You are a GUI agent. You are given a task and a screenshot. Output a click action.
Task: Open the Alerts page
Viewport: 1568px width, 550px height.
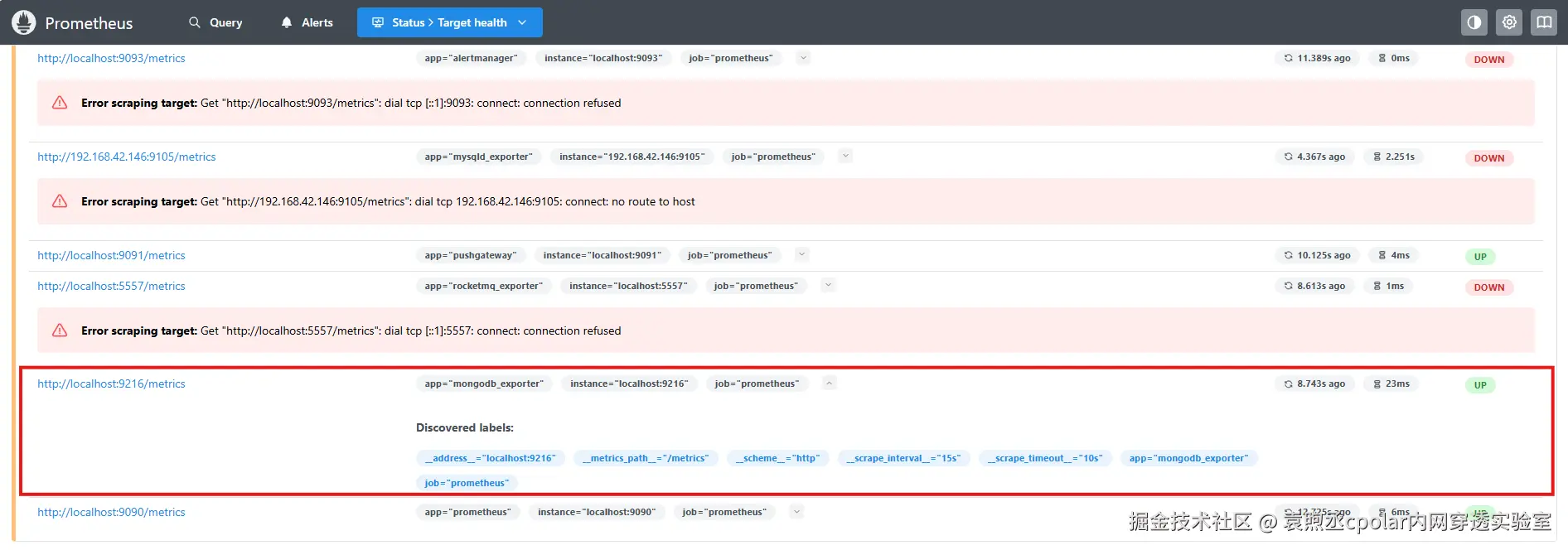(307, 22)
